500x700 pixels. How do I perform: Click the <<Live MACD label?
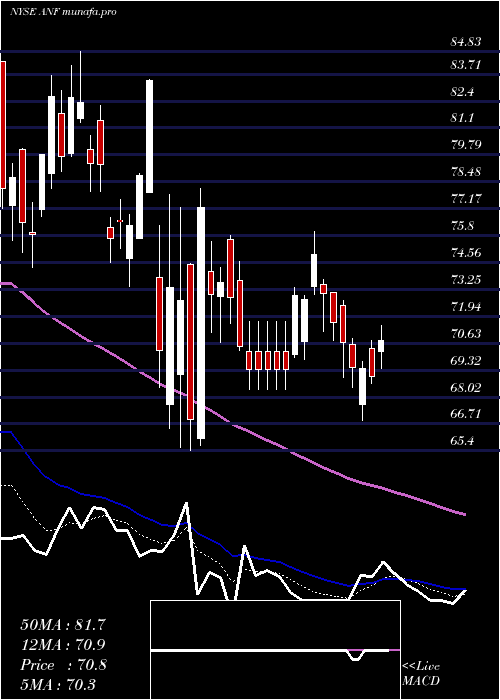(x=421, y=674)
